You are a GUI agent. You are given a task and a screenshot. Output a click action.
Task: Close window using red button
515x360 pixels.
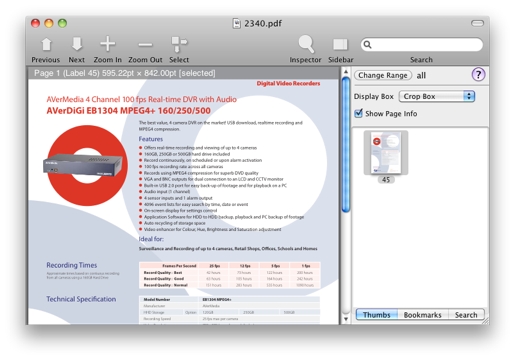pos(36,23)
